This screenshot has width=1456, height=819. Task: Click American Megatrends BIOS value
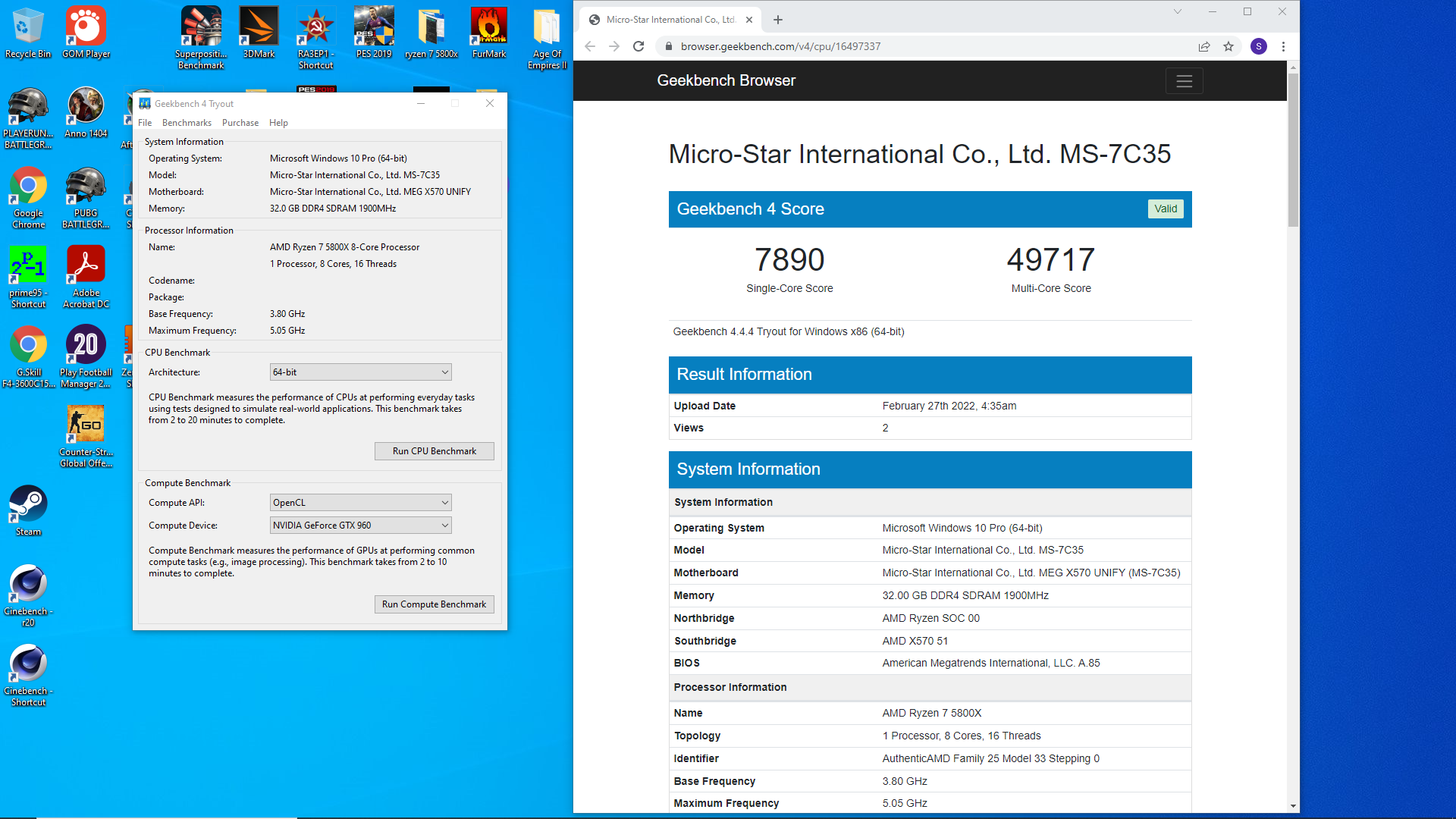click(991, 664)
